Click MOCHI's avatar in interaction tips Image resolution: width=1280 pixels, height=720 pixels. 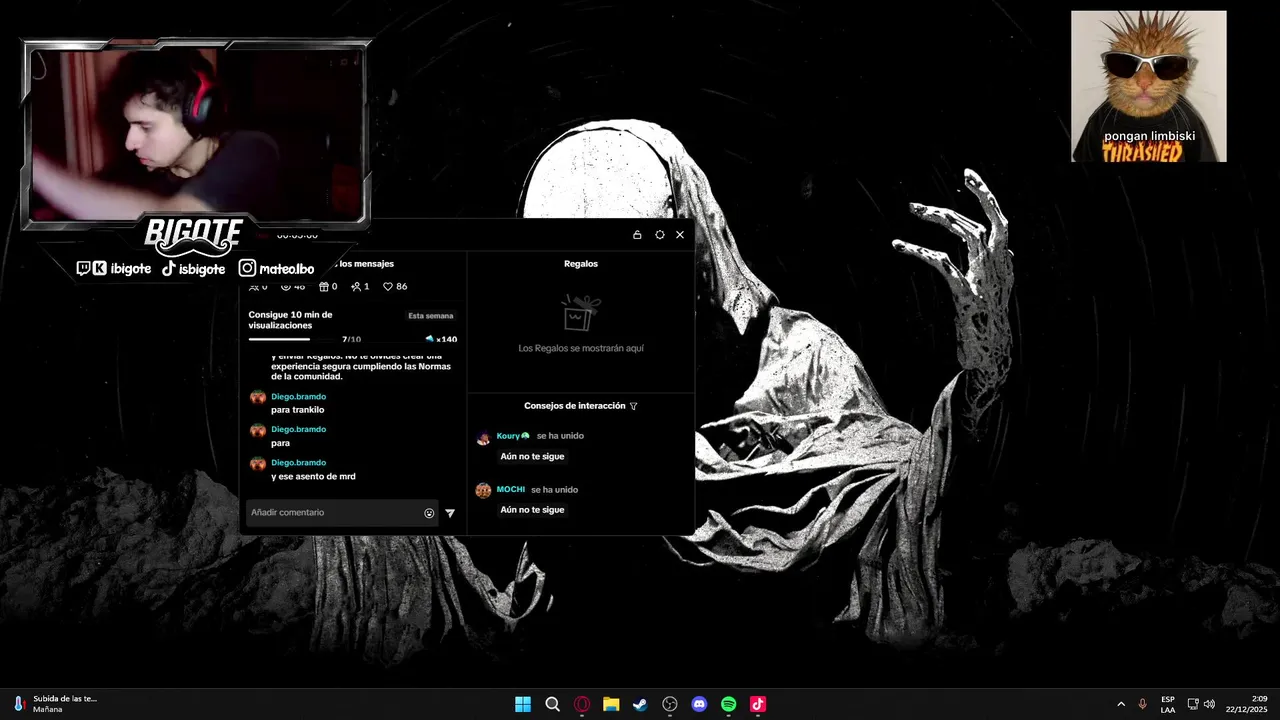(x=483, y=490)
